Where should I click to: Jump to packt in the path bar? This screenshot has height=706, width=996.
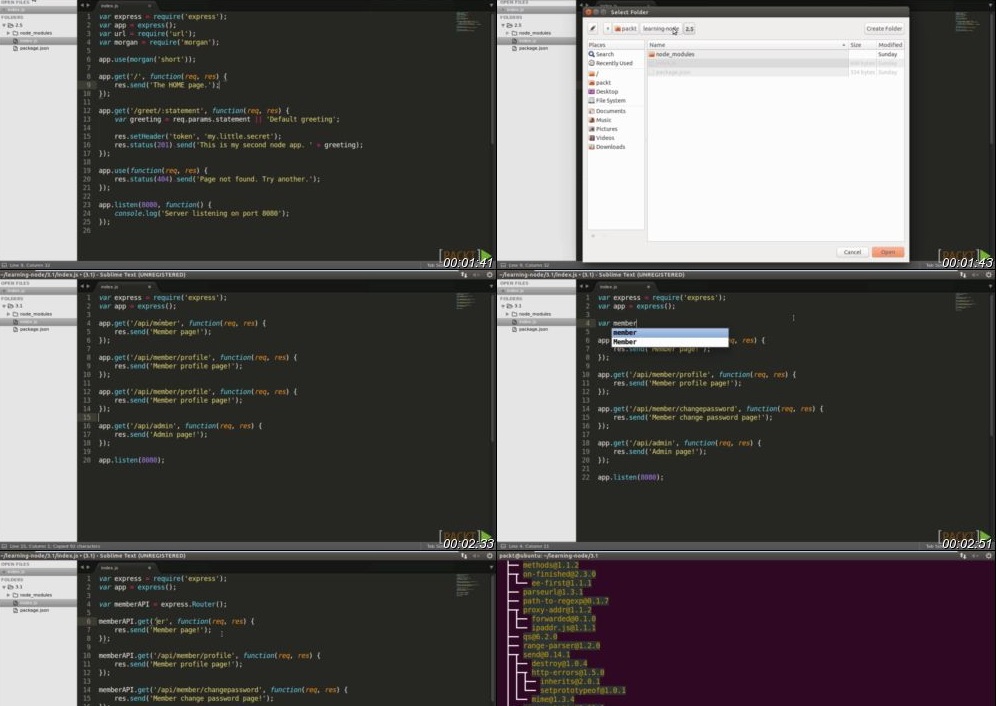click(x=625, y=29)
